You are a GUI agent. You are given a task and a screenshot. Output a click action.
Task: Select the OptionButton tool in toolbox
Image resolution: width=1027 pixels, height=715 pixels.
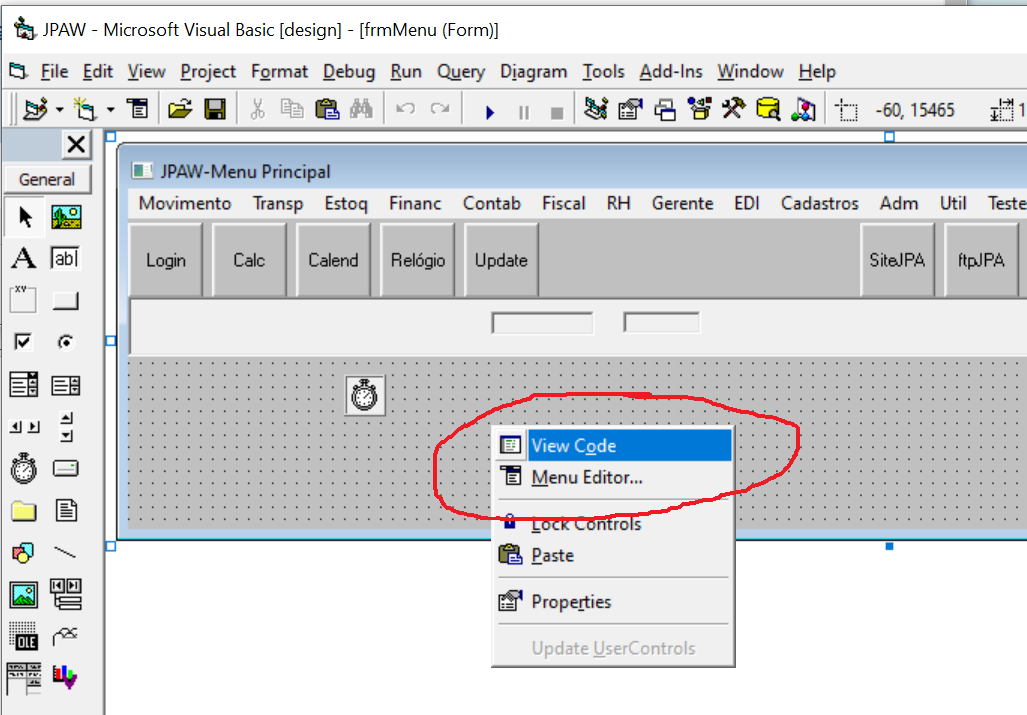coord(65,342)
